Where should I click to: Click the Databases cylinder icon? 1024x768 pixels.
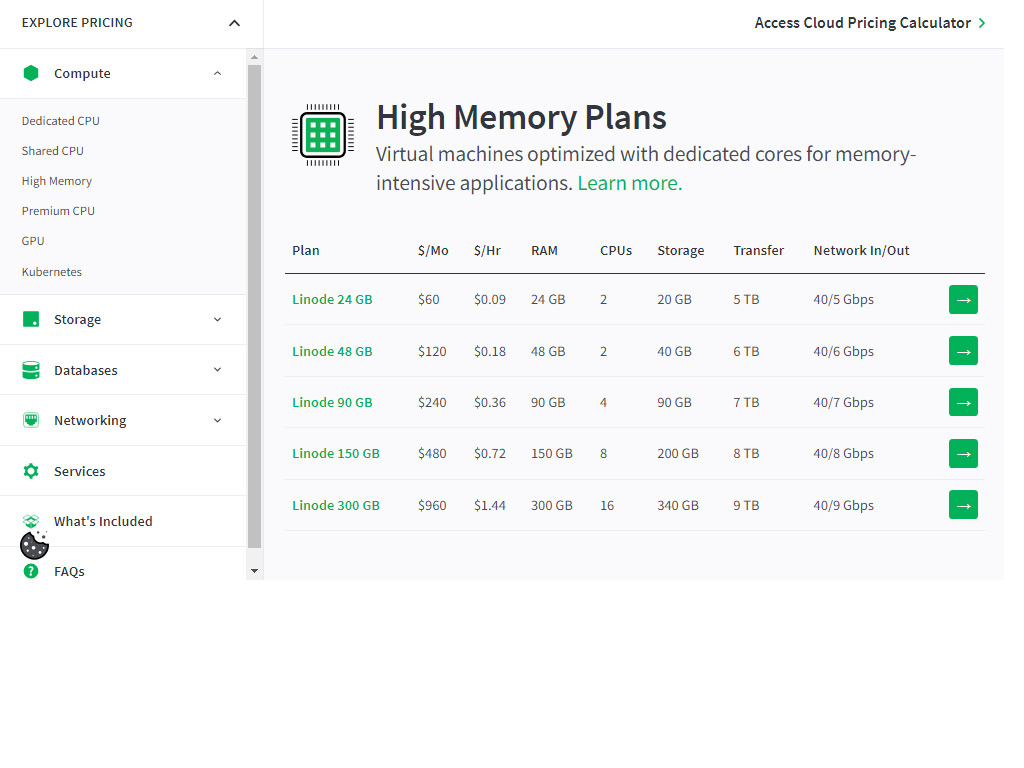pos(31,370)
